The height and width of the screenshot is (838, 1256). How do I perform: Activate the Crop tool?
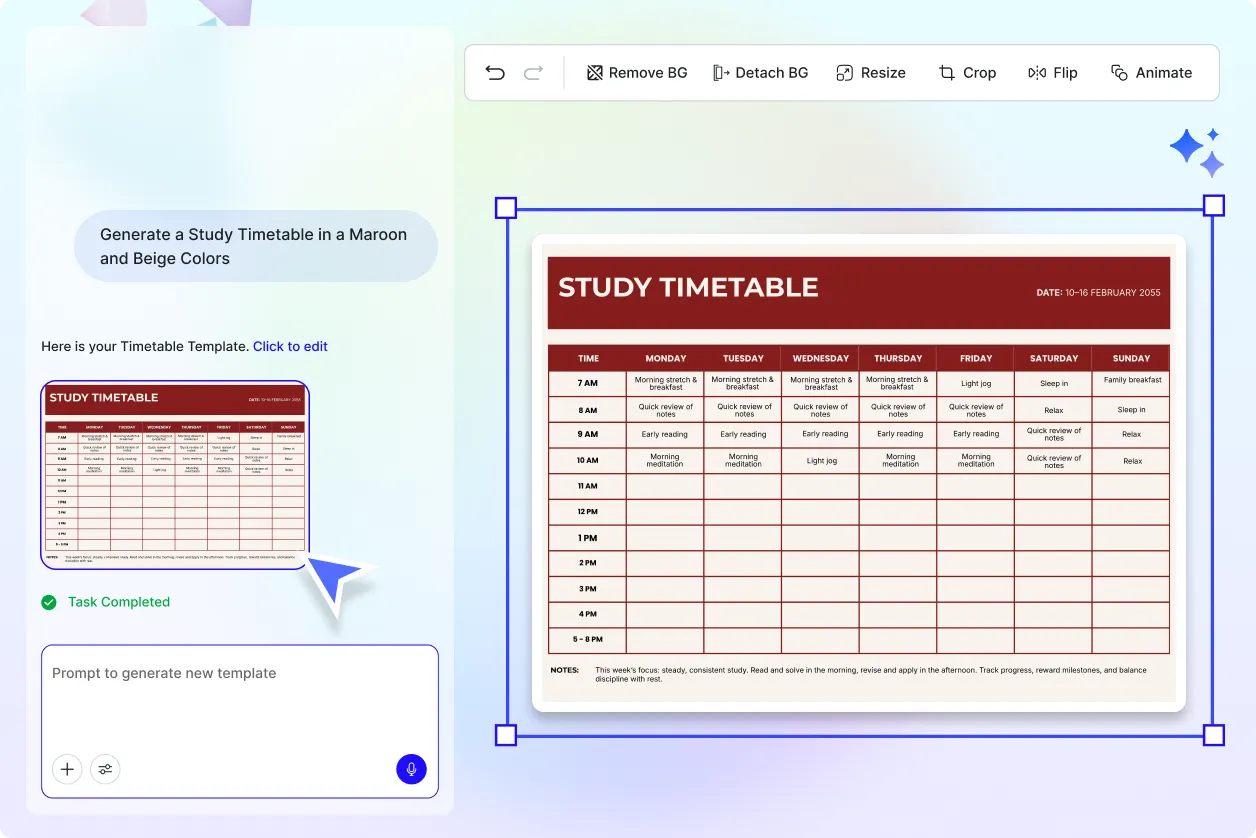(x=967, y=72)
